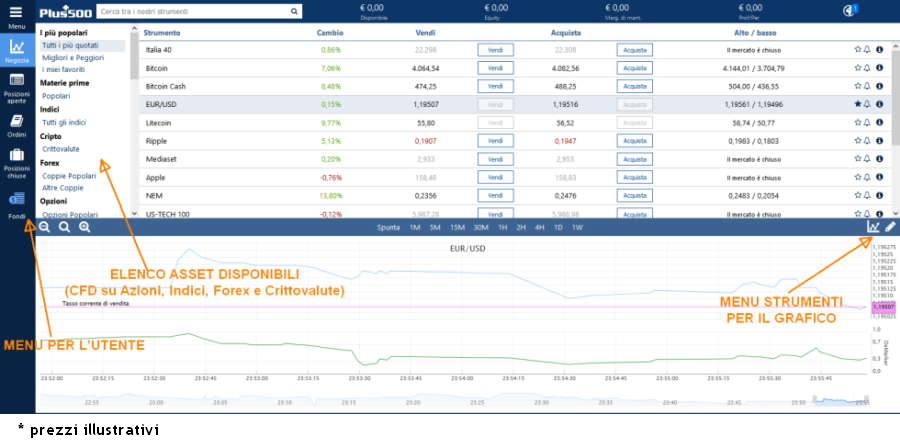Switch chart to 1H timeframe

[x=503, y=227]
